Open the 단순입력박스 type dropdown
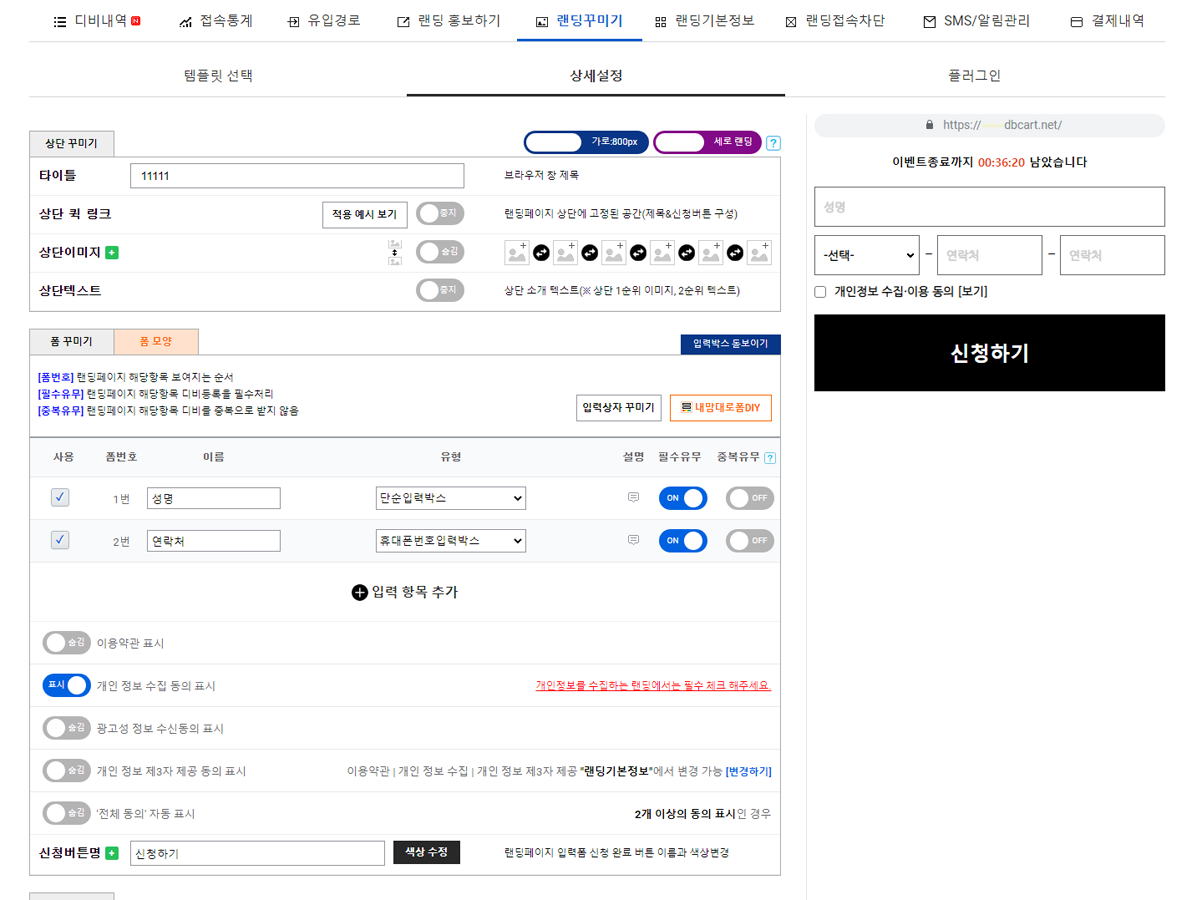The image size is (1200, 900). click(x=451, y=498)
